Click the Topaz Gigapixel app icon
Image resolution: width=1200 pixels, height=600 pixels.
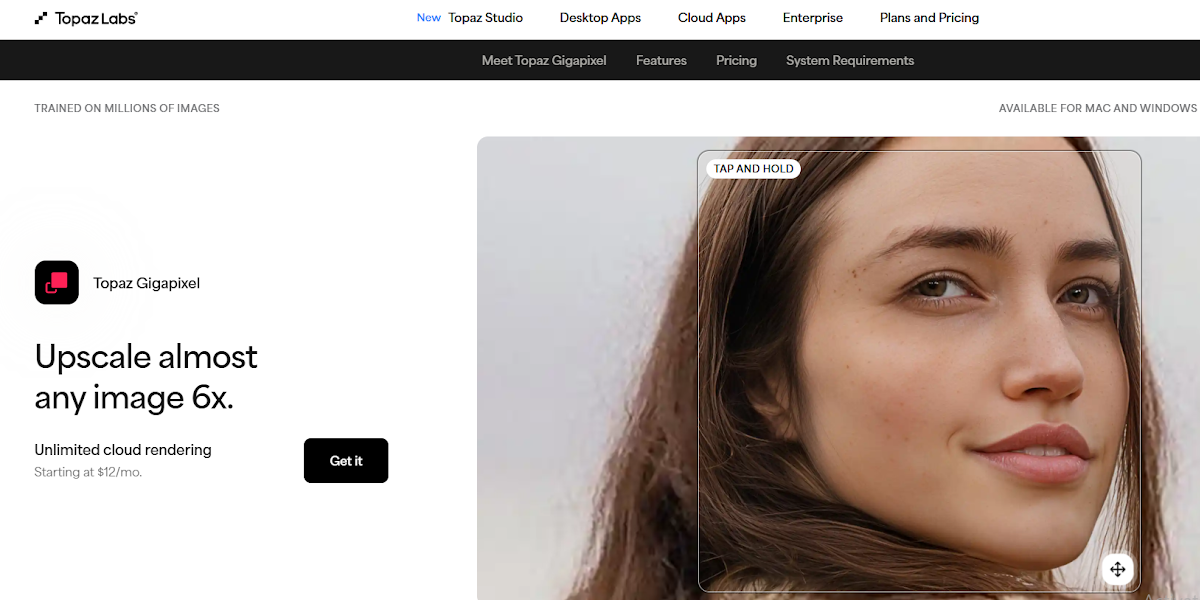point(57,283)
